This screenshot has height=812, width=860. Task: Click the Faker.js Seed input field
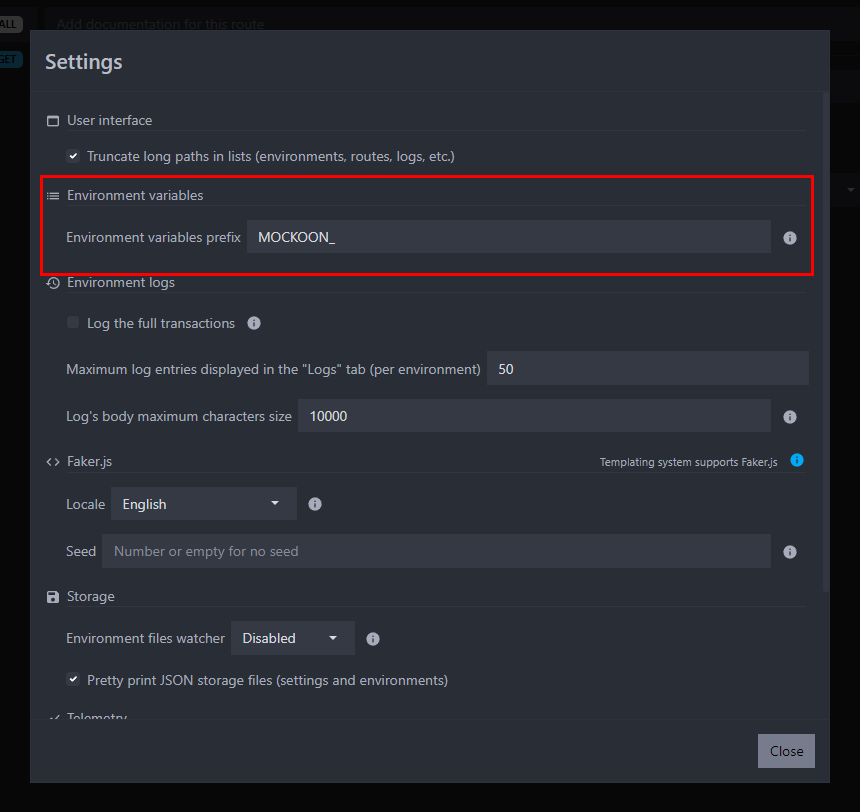click(436, 551)
